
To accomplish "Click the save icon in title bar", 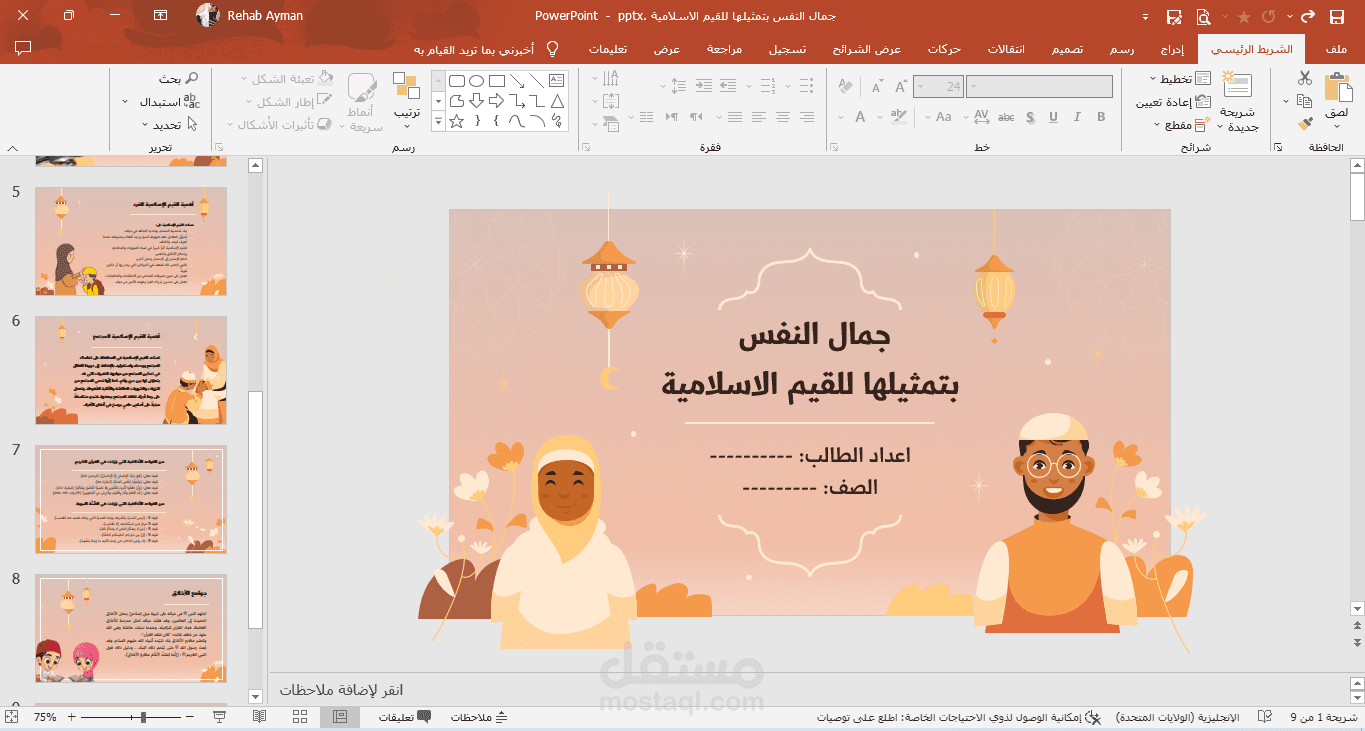I will click(1336, 16).
